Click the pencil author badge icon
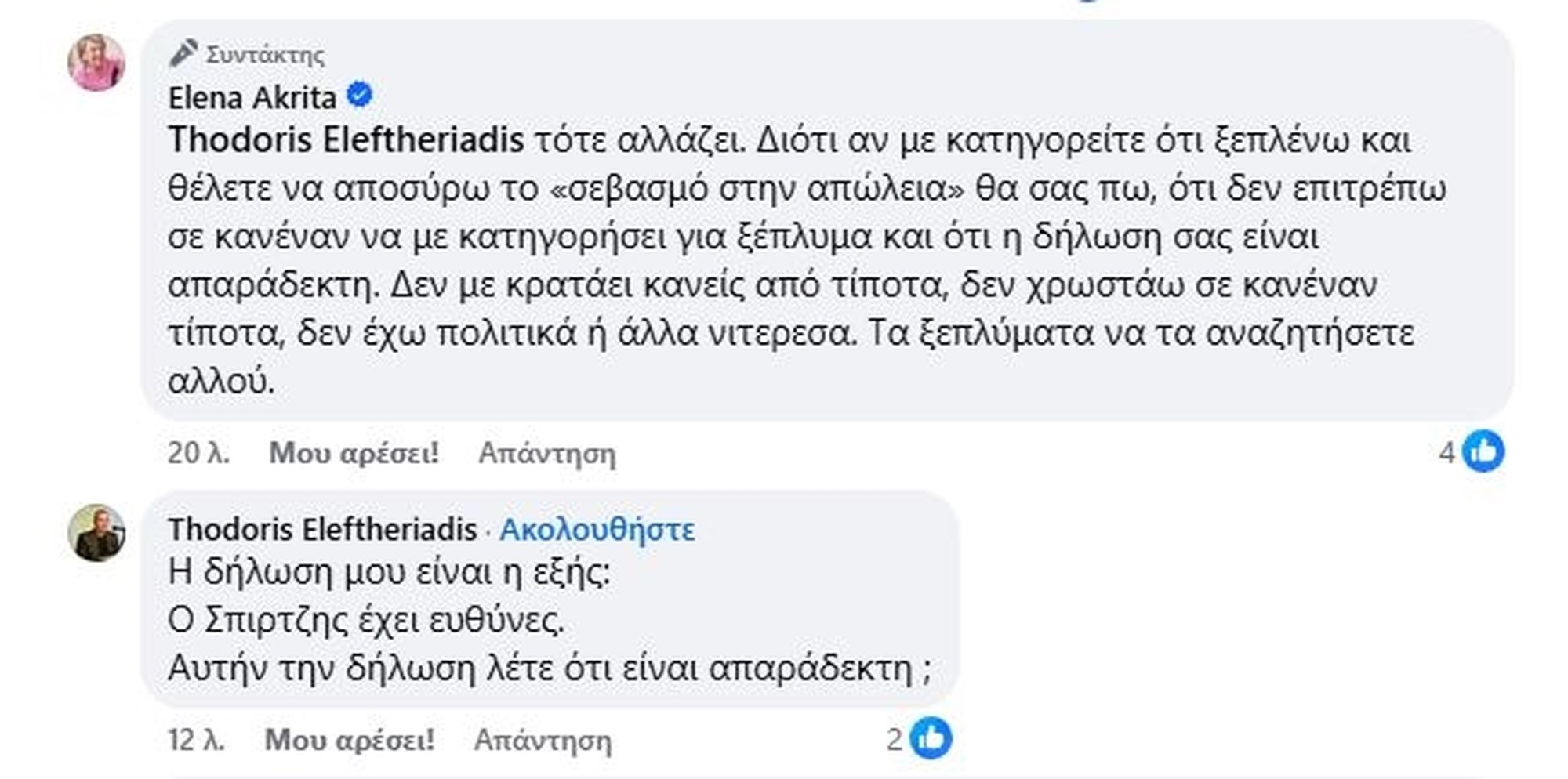This screenshot has width=1568, height=779. (183, 53)
